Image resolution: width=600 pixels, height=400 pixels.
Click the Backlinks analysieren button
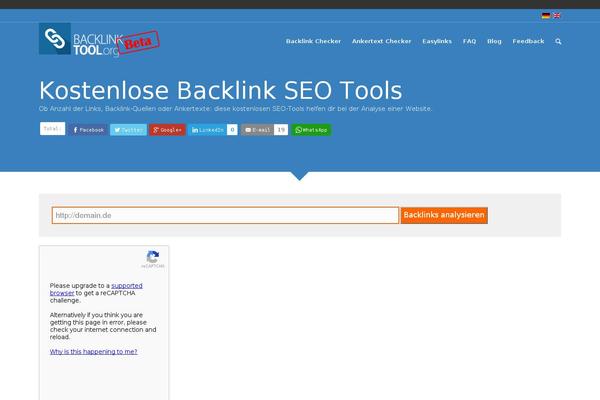point(444,215)
